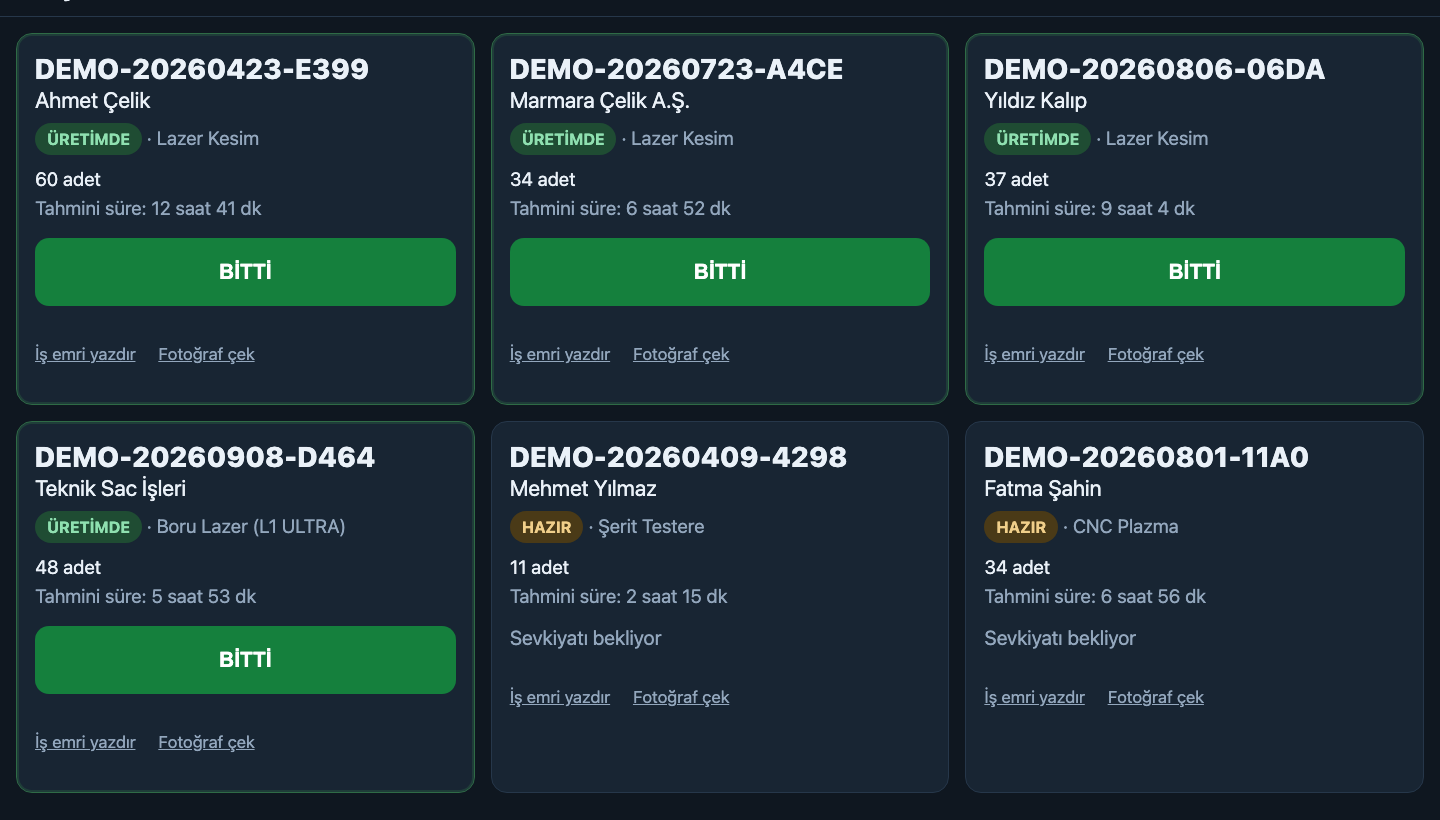Print work order for DEMO-20260723-A4CE
The image size is (1440, 820).
click(x=560, y=354)
